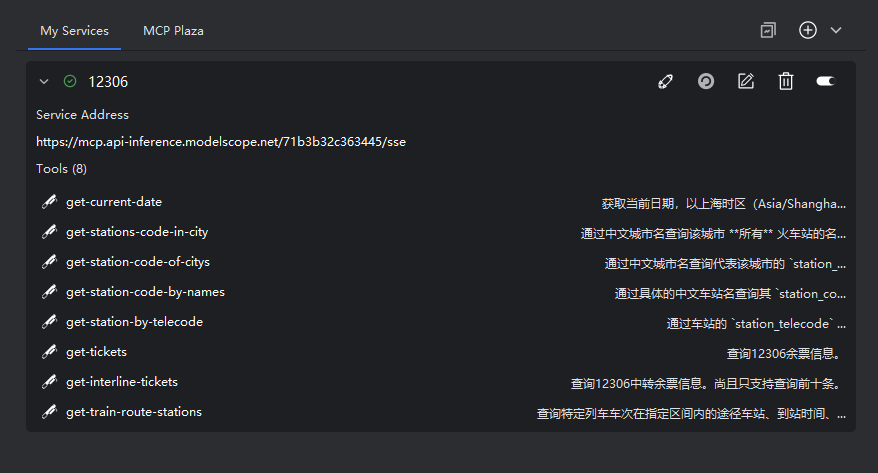Click the wrench icon beside get-current-date
Image resolution: width=878 pixels, height=473 pixels.
coord(48,202)
